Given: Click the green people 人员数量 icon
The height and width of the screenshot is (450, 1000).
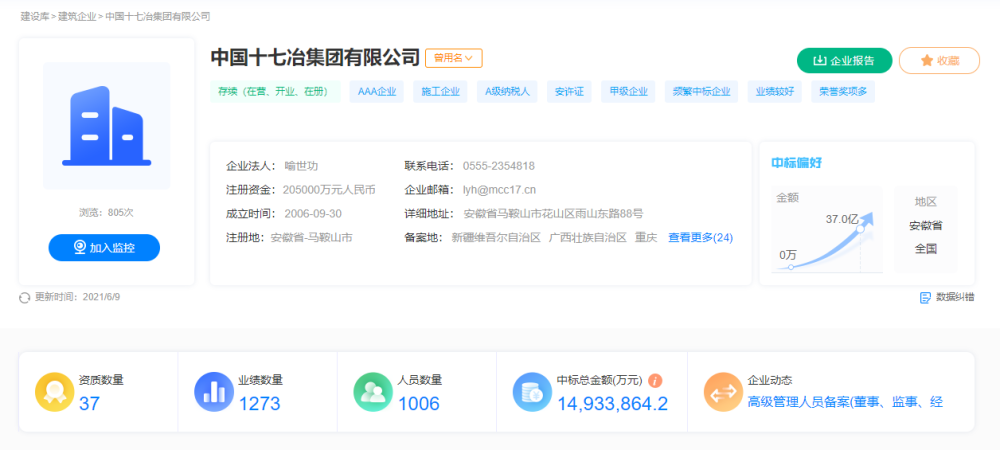Looking at the screenshot, I should point(373,391).
